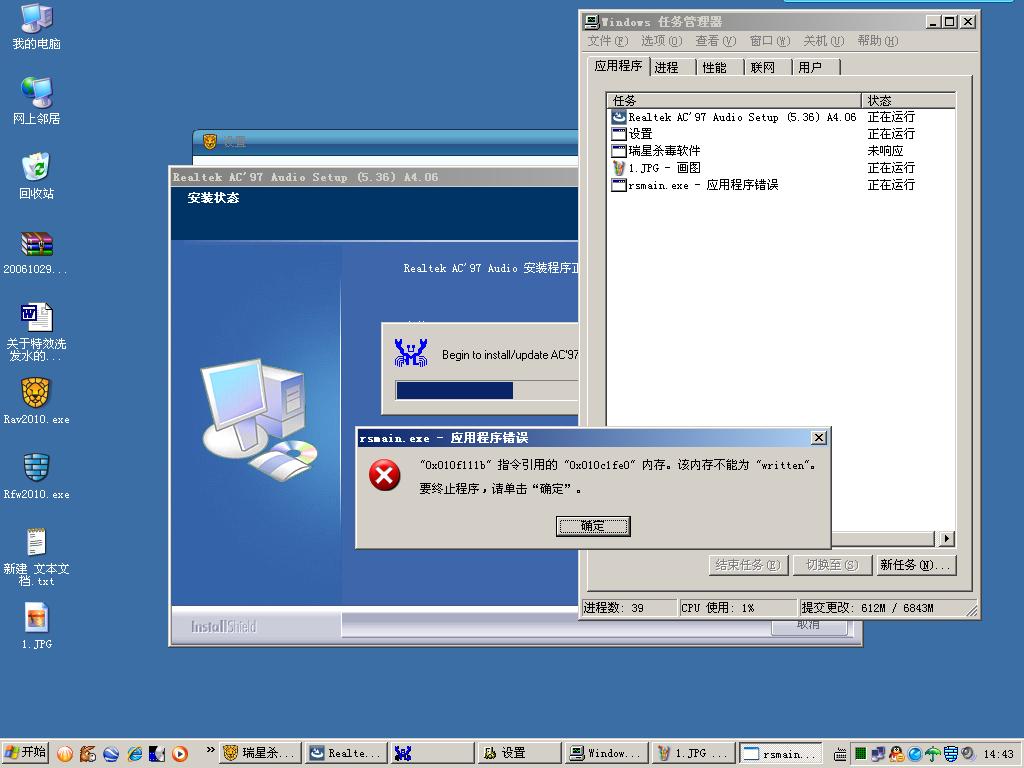This screenshot has height=768, width=1024.
Task: Select the Realtek AC'97 Audio Setup task row
Action: [781, 117]
